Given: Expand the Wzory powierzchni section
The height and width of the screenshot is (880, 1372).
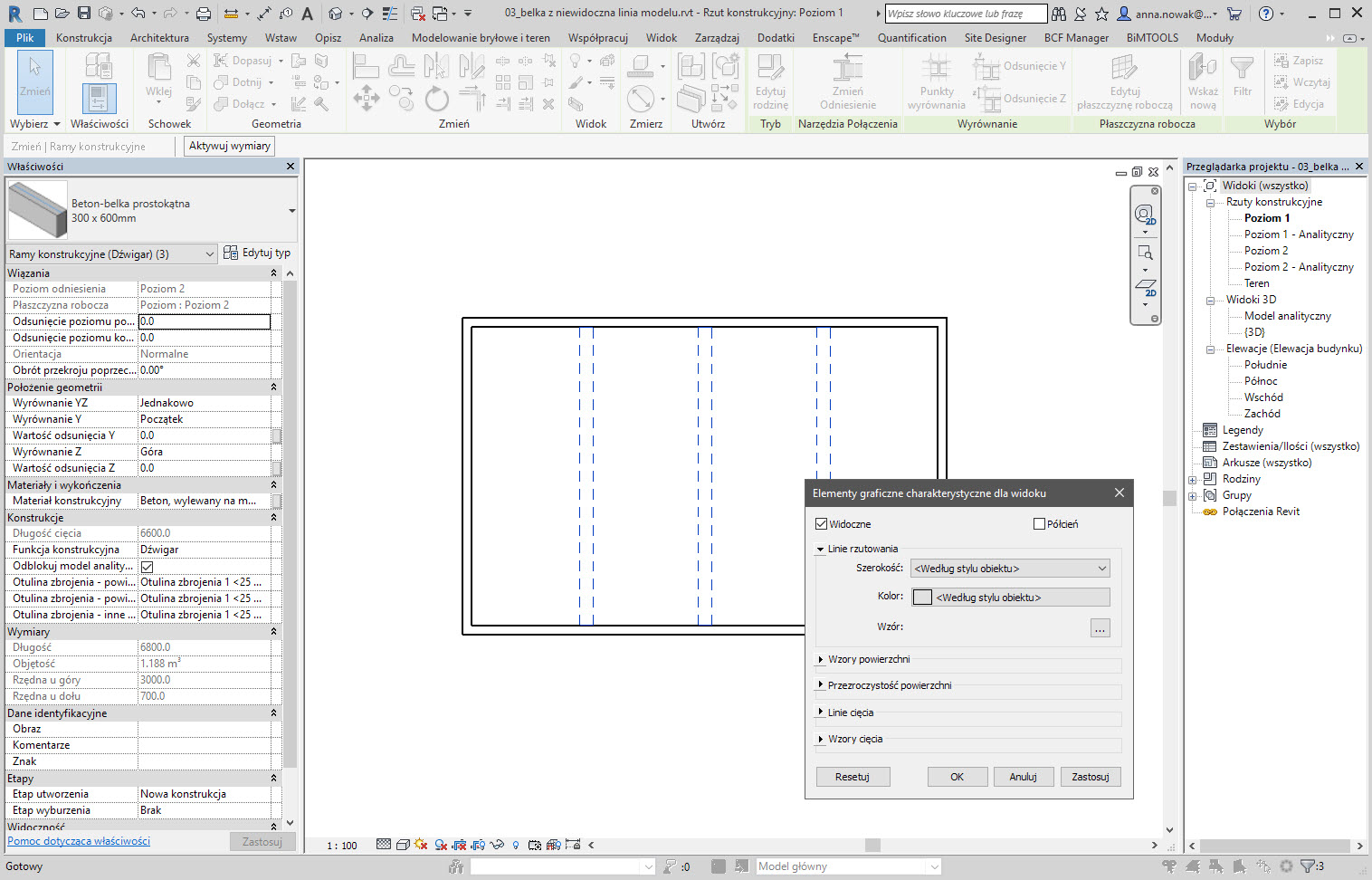Looking at the screenshot, I should (x=821, y=660).
